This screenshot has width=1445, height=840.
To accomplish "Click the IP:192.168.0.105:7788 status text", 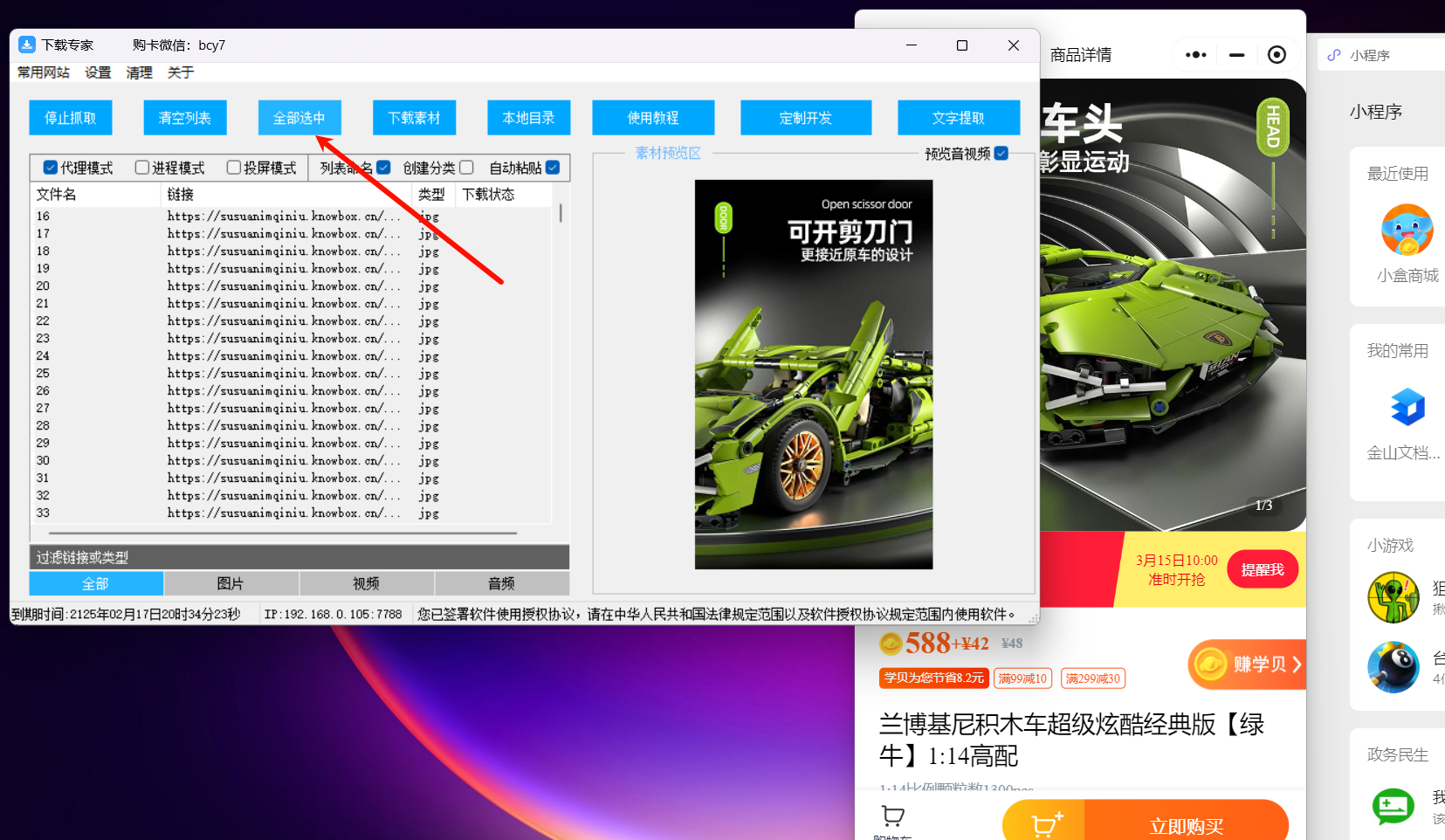I will pyautogui.click(x=333, y=614).
